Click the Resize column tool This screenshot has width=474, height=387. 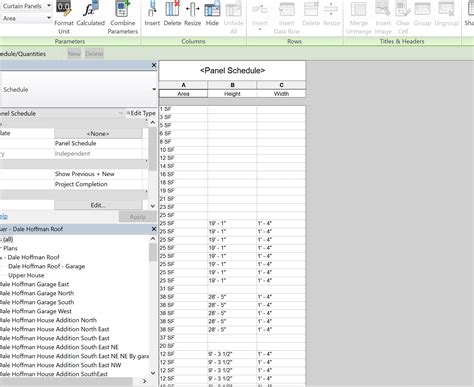(x=193, y=14)
